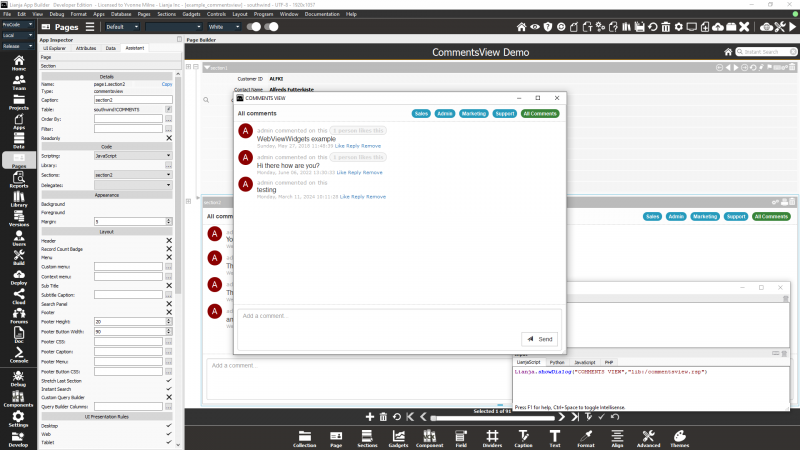The image size is (800, 450).
Task: Go to the Apps workspace
Action: coord(18,121)
